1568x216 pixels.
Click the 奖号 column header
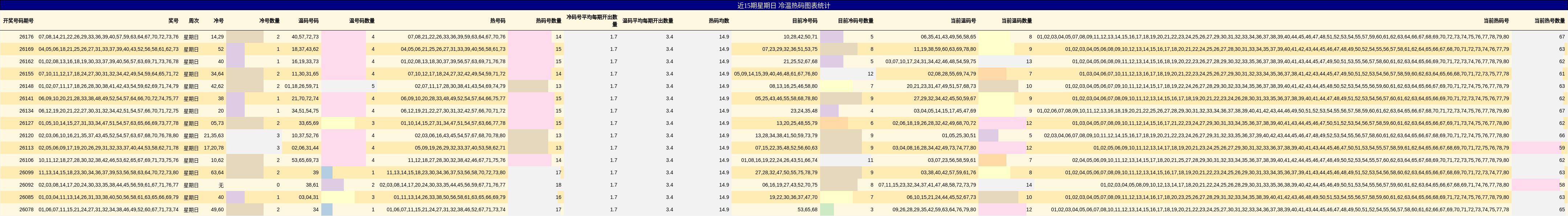point(174,21)
